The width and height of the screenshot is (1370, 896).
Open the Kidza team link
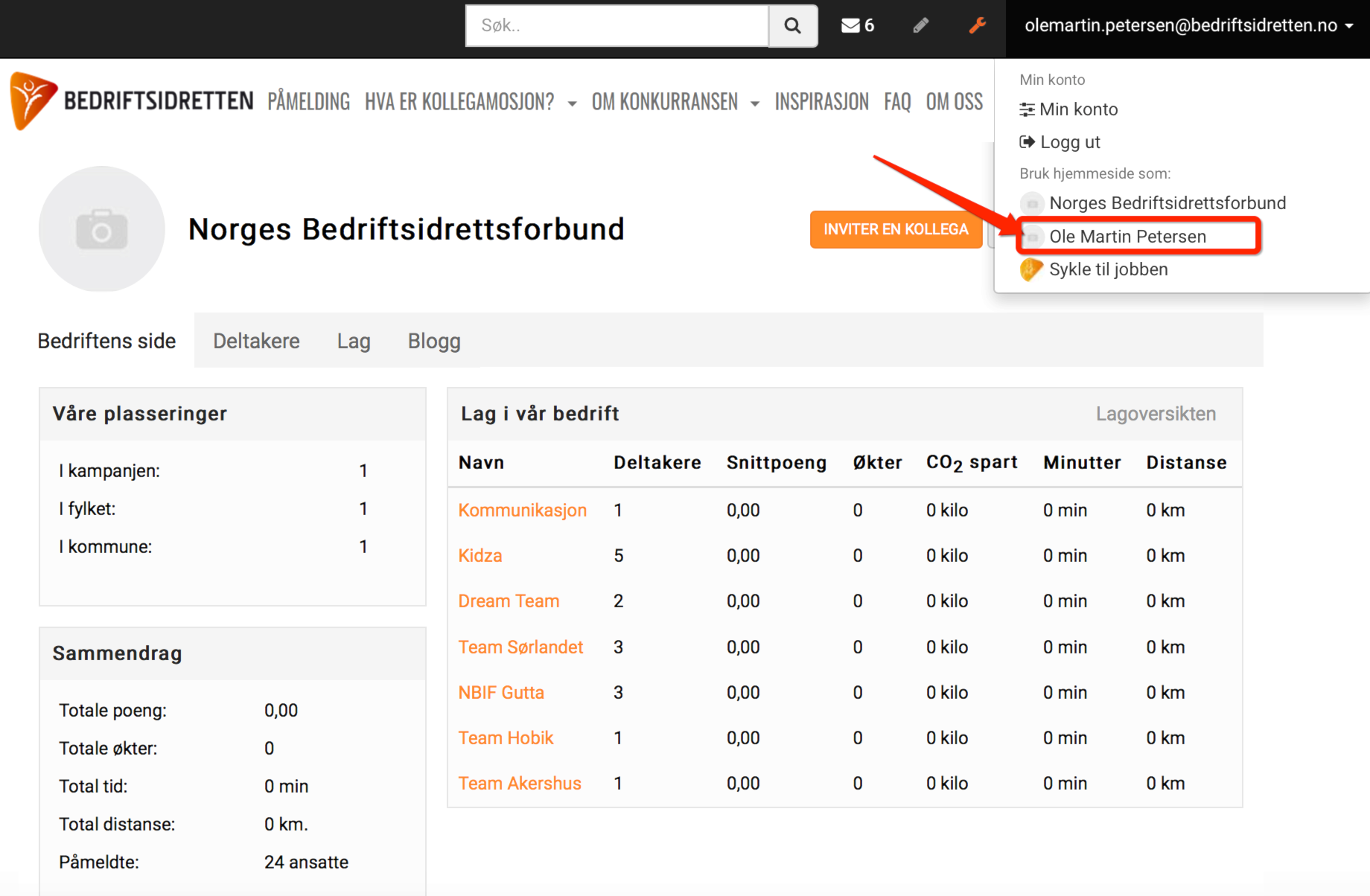[480, 556]
